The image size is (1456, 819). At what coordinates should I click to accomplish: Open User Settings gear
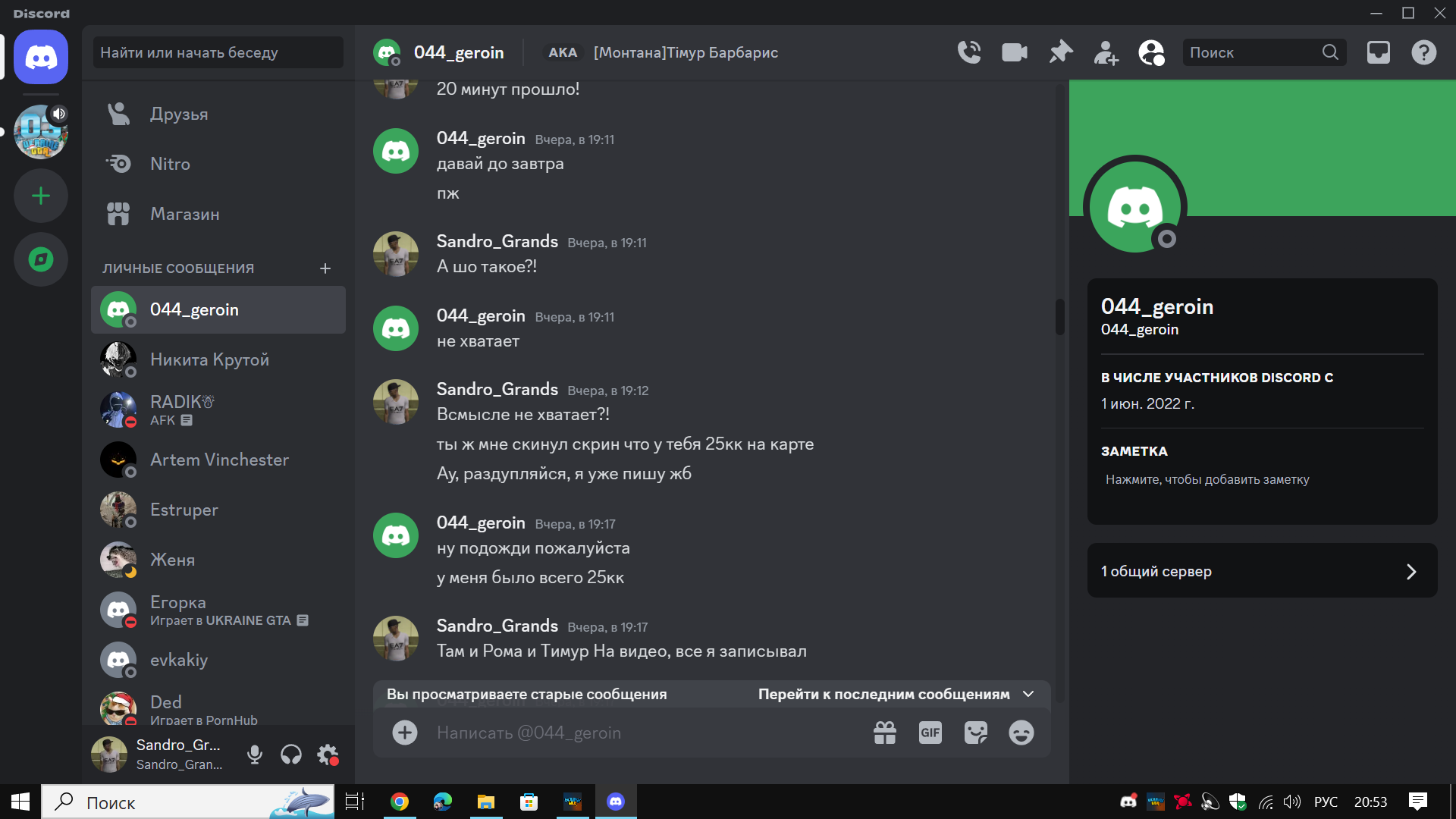328,755
